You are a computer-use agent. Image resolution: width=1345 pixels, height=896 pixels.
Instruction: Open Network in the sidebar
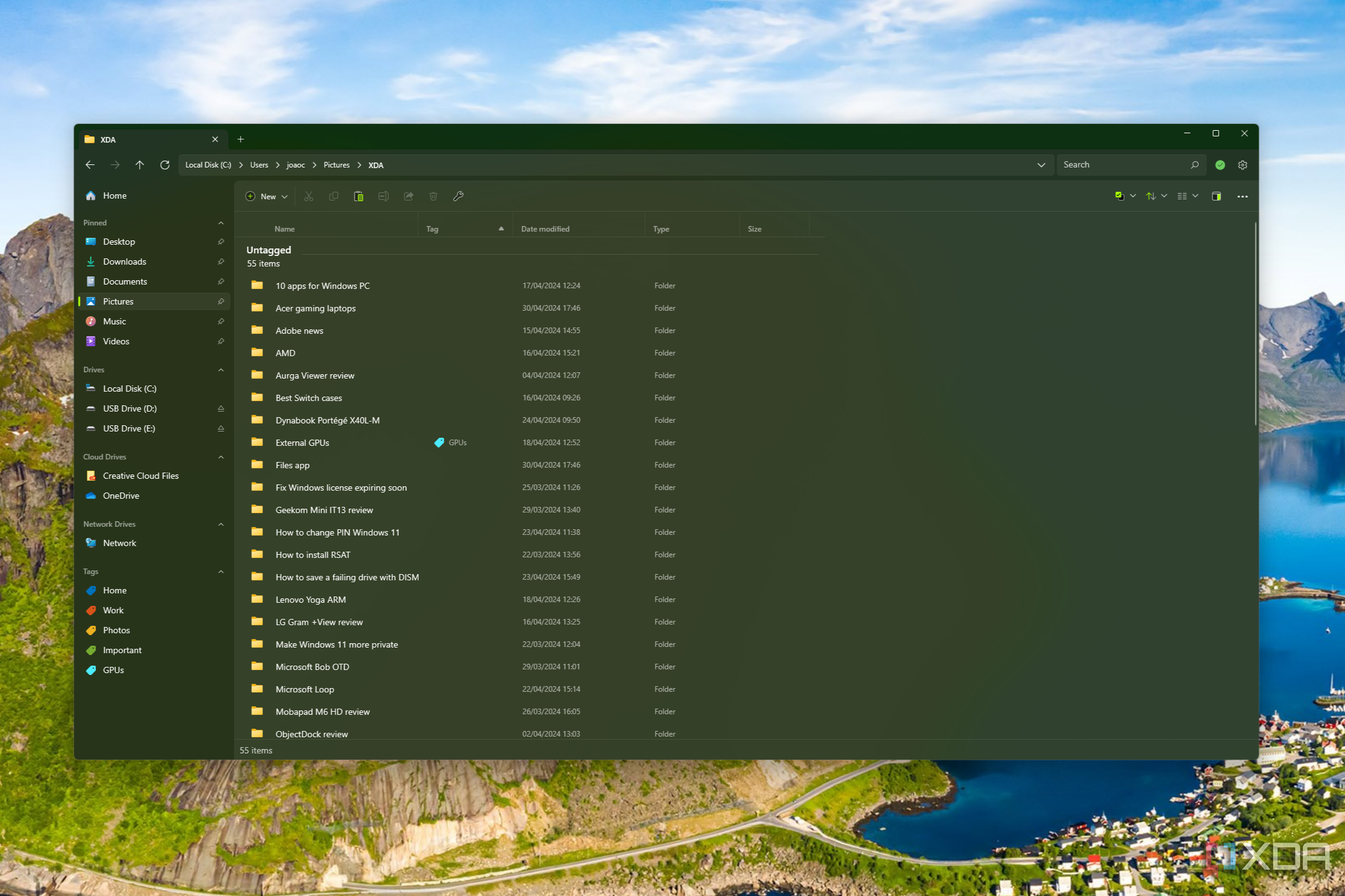tap(154, 543)
